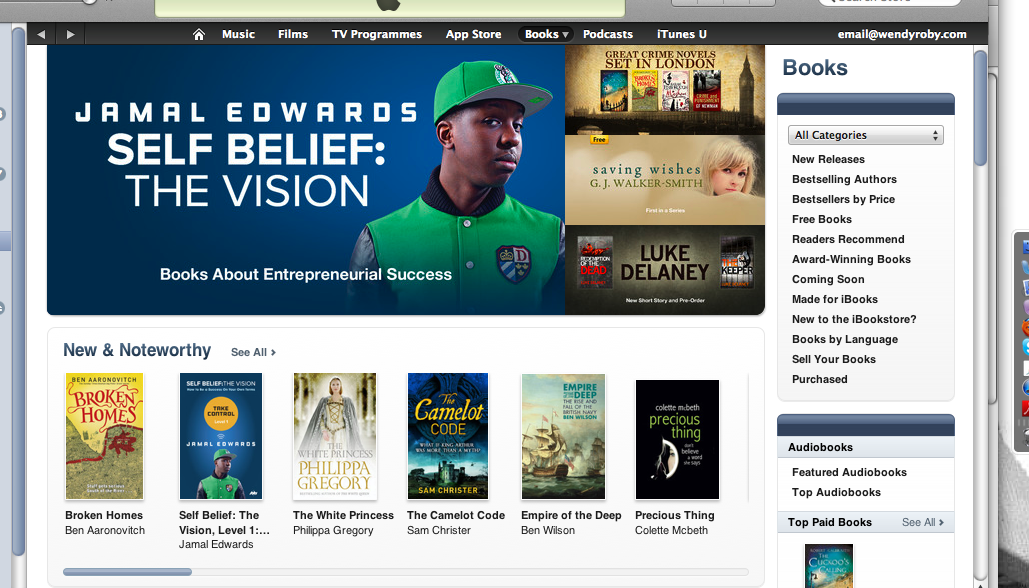Open the email@wendyroby.com account menu
This screenshot has height=588, width=1029.
click(902, 34)
